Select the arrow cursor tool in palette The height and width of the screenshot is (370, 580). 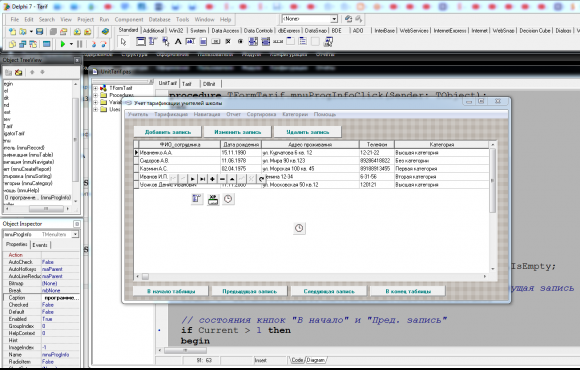123,42
